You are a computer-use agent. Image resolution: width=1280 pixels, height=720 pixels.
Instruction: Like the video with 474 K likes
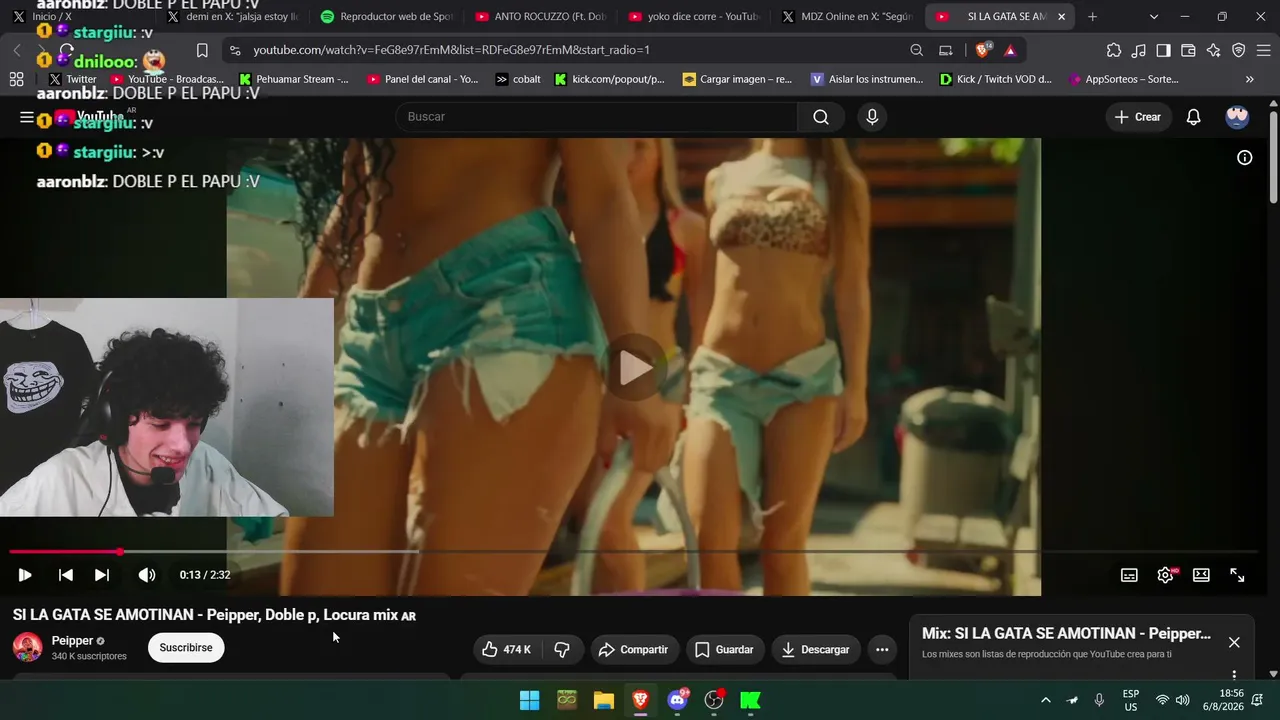pos(506,650)
